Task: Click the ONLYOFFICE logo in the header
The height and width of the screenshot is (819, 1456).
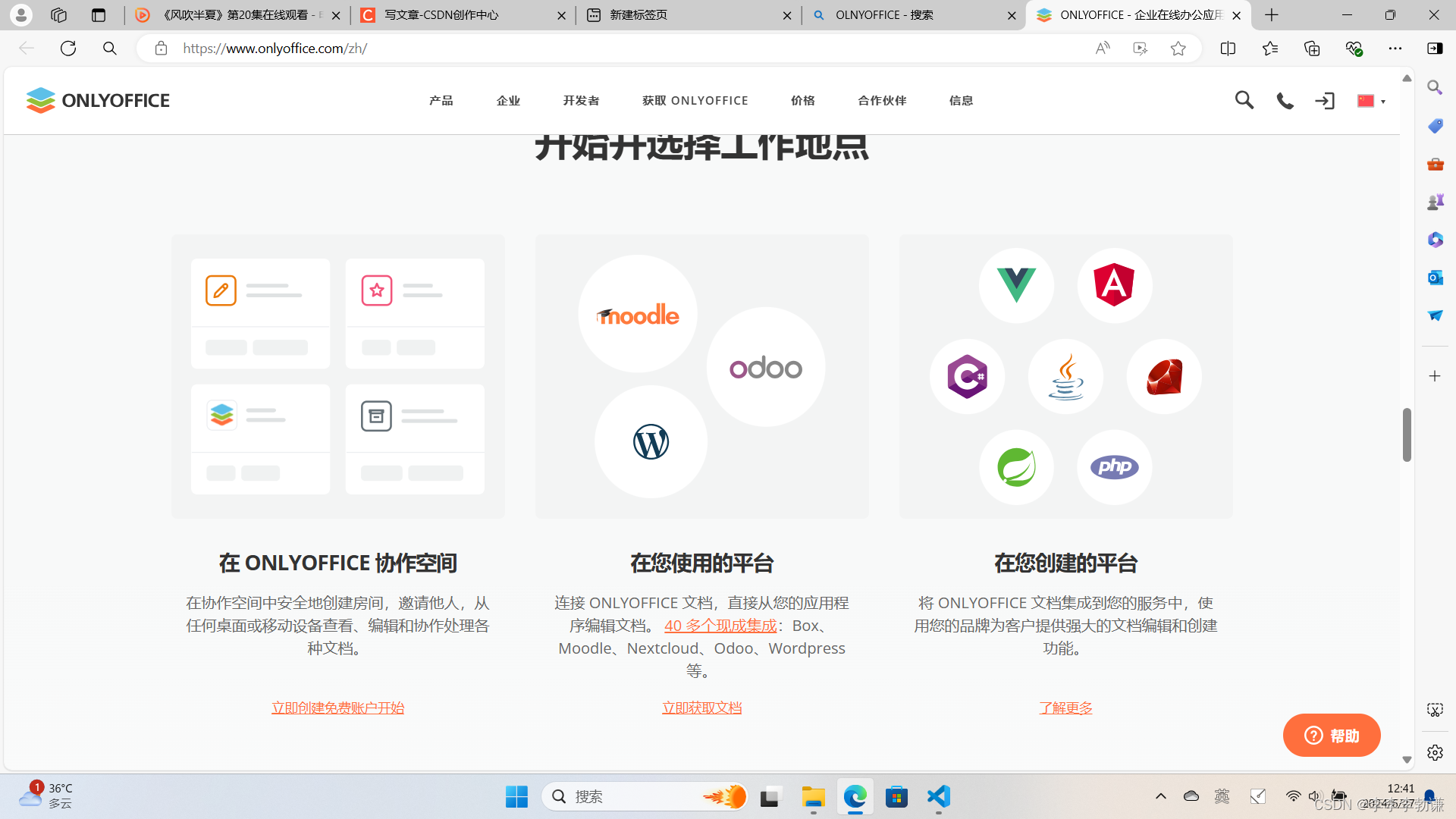Action: click(98, 100)
